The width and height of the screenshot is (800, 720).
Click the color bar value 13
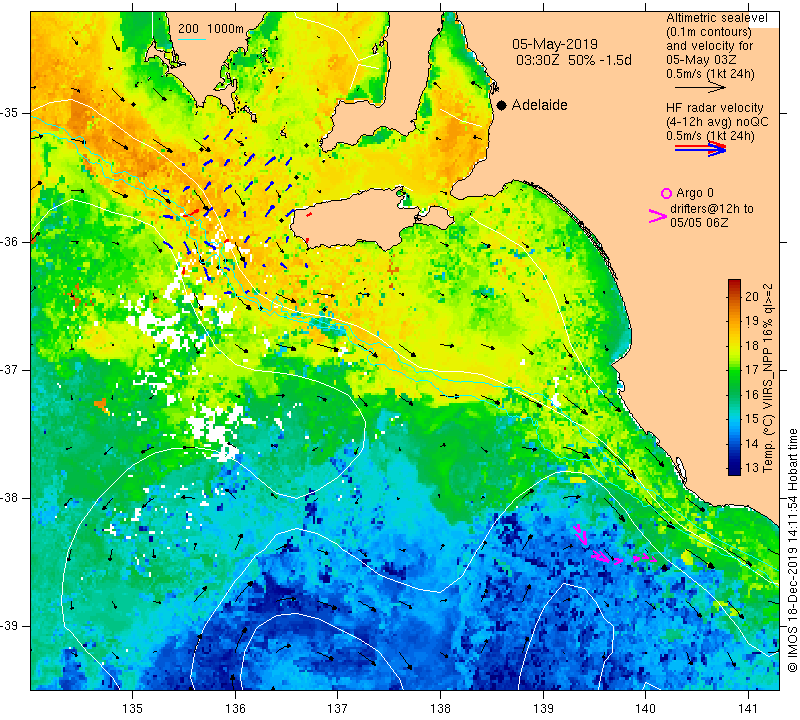[752, 467]
